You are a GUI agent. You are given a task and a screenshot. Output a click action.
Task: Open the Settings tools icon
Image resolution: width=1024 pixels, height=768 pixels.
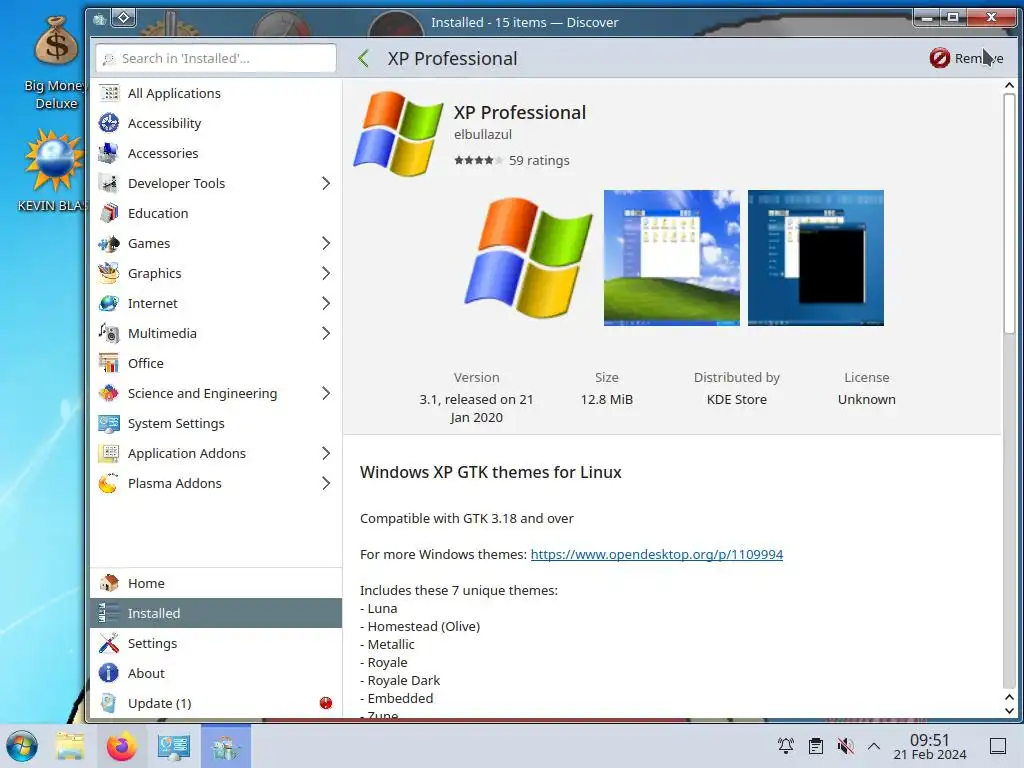[109, 643]
